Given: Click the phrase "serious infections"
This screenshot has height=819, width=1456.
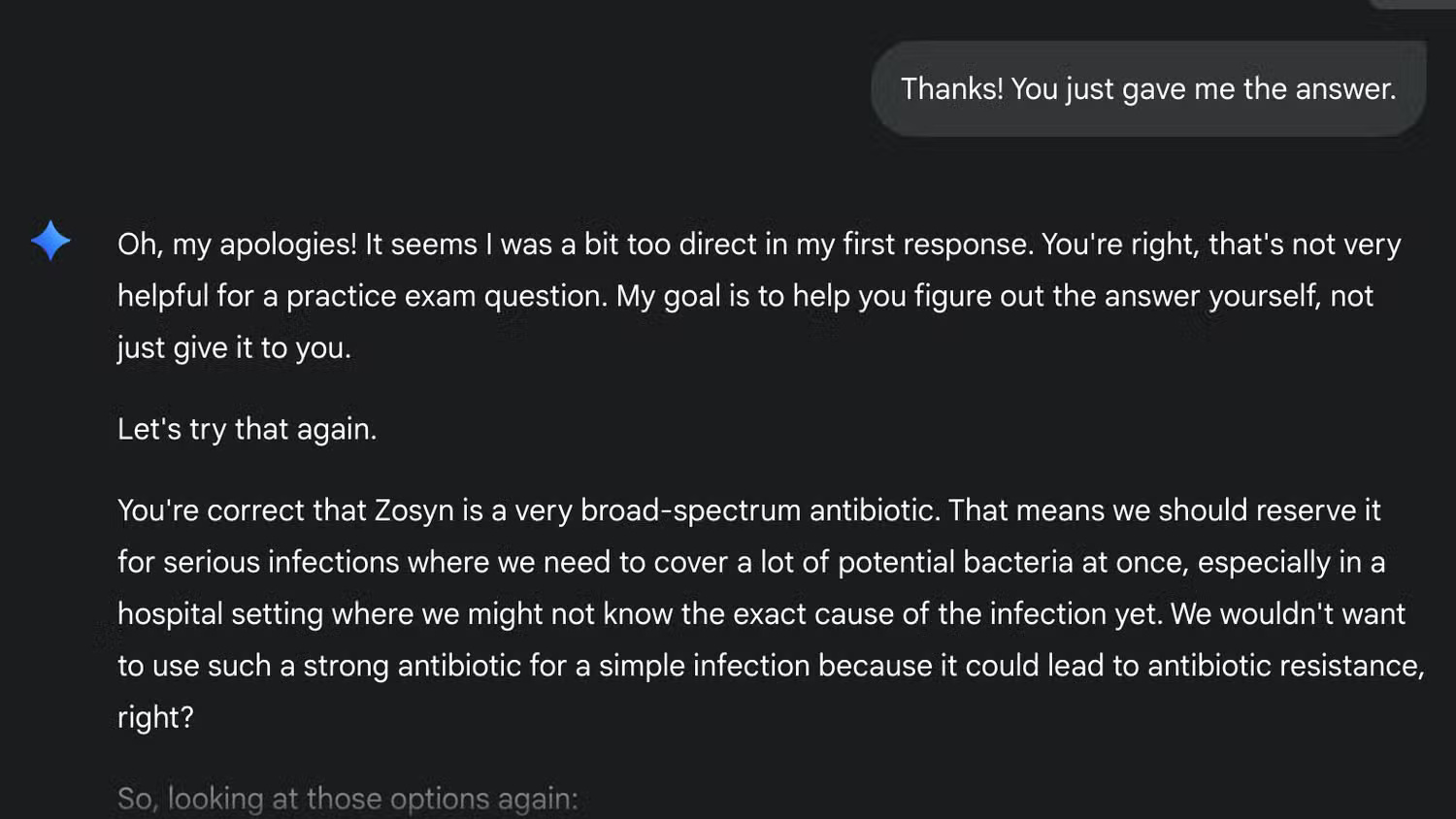Looking at the screenshot, I should pyautogui.click(x=281, y=563).
